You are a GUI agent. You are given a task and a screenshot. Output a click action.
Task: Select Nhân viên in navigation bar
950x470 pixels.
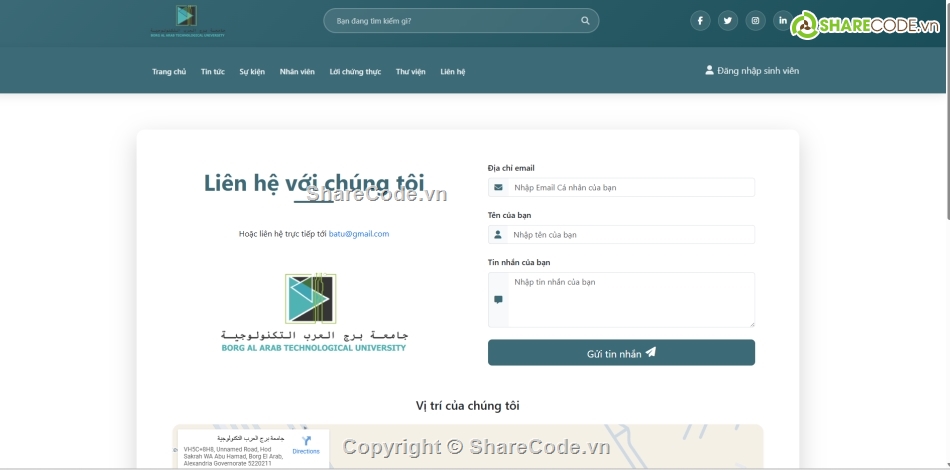click(x=297, y=72)
